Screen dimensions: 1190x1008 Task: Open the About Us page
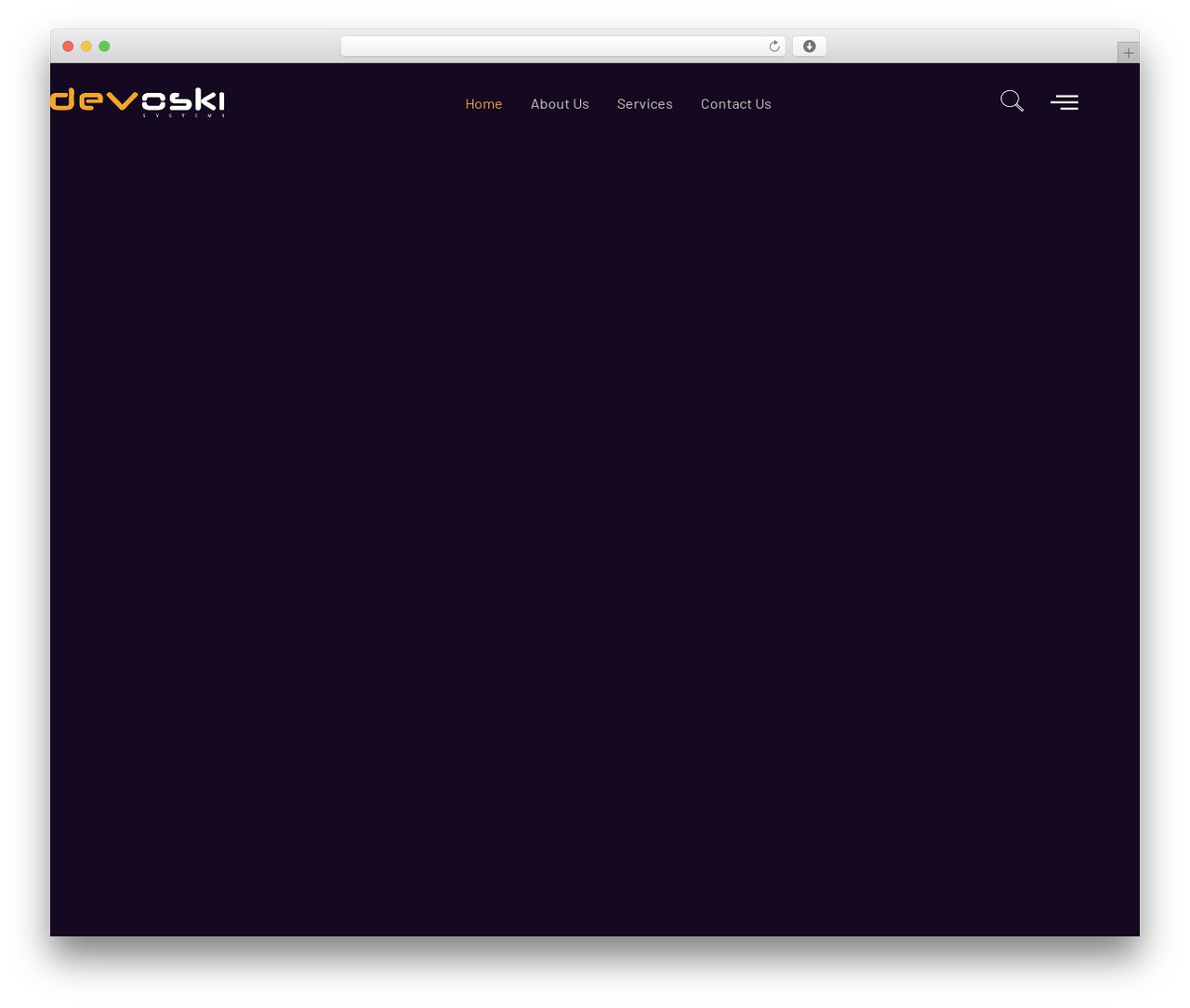(x=560, y=104)
